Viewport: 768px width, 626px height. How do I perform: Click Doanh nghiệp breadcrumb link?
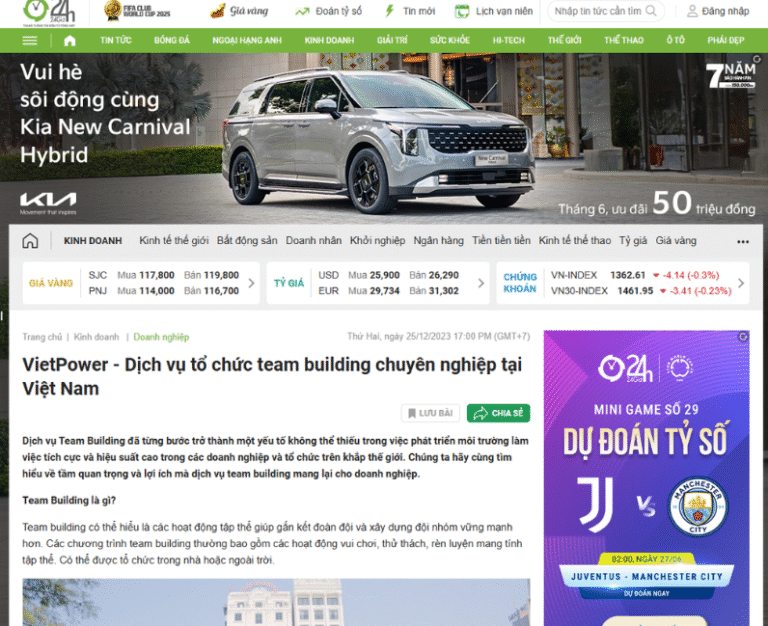pos(161,337)
